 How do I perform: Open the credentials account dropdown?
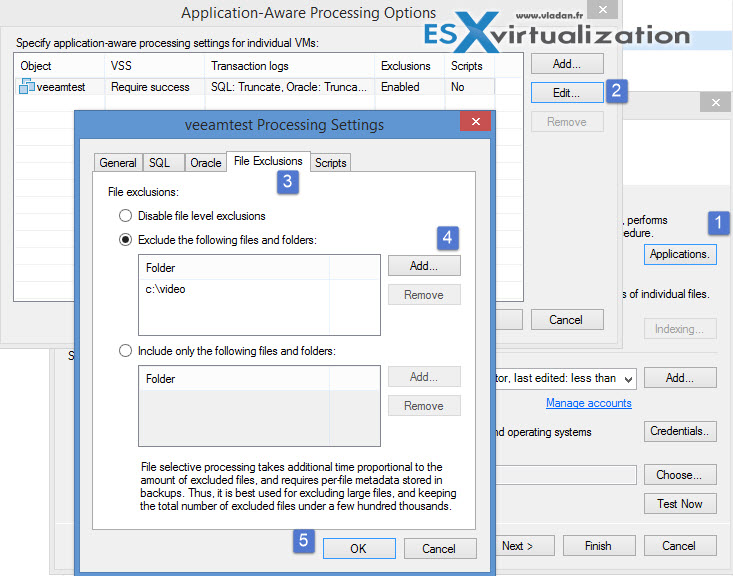click(x=629, y=379)
